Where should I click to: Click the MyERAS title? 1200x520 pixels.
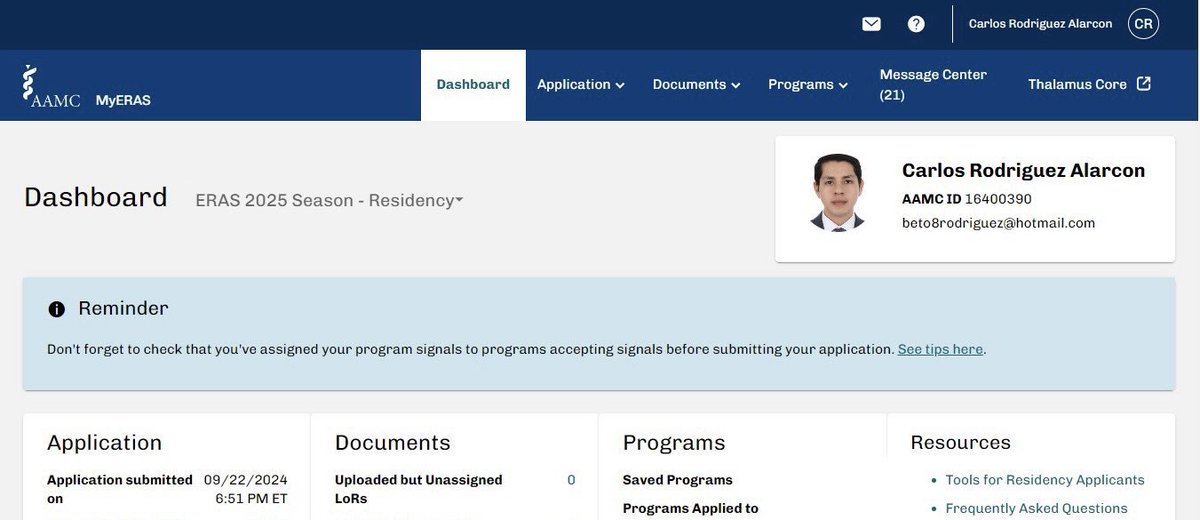click(123, 100)
